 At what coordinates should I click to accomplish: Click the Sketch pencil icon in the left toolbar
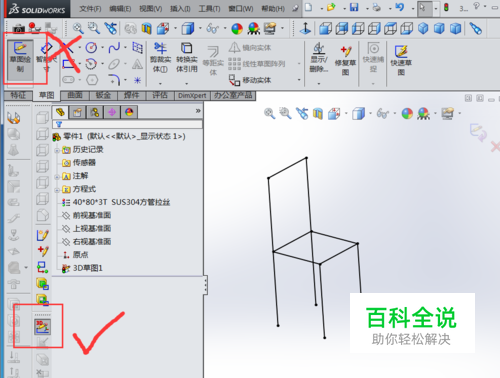pyautogui.click(x=42, y=235)
